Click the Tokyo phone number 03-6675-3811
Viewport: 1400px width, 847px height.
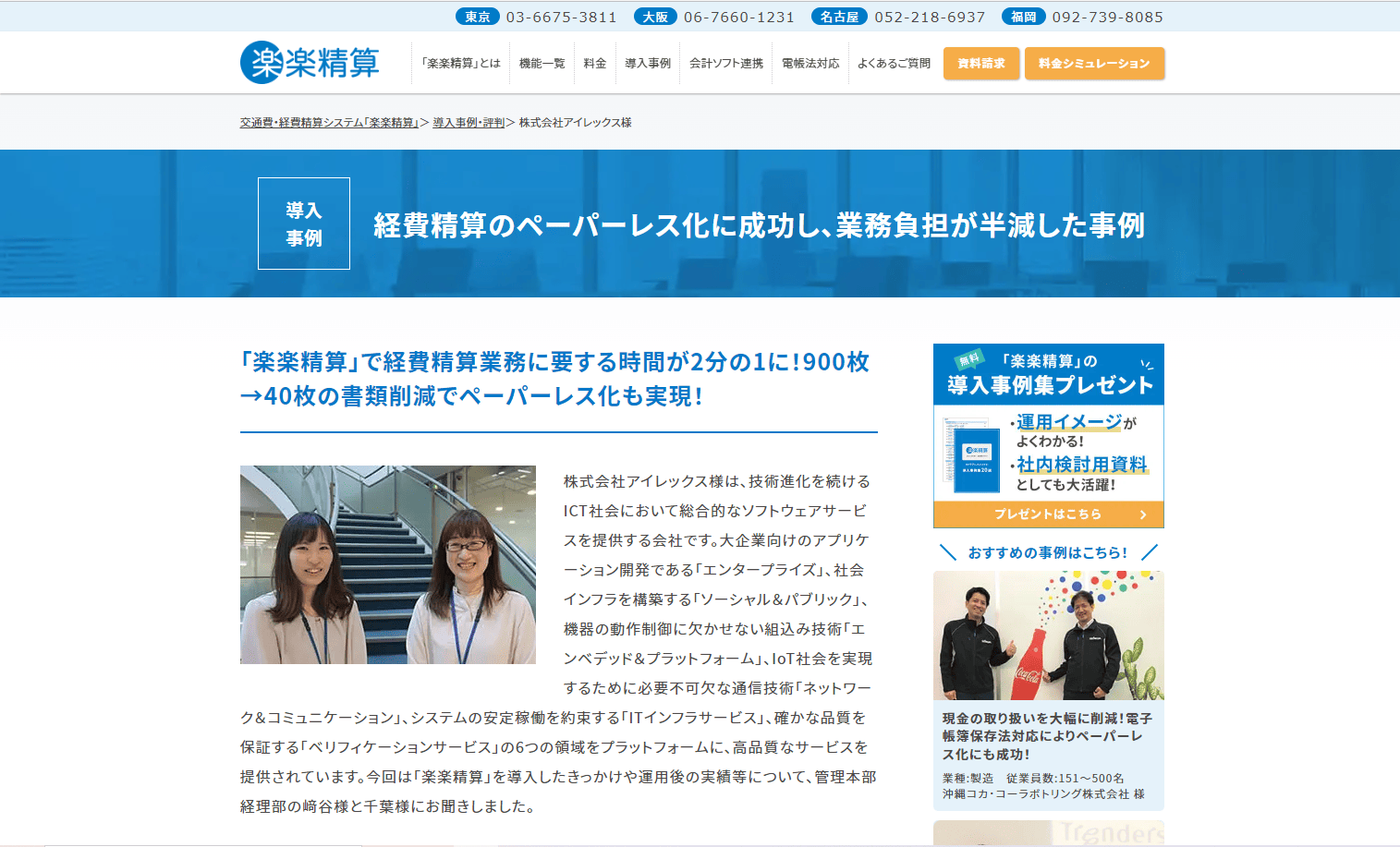pyautogui.click(x=561, y=17)
